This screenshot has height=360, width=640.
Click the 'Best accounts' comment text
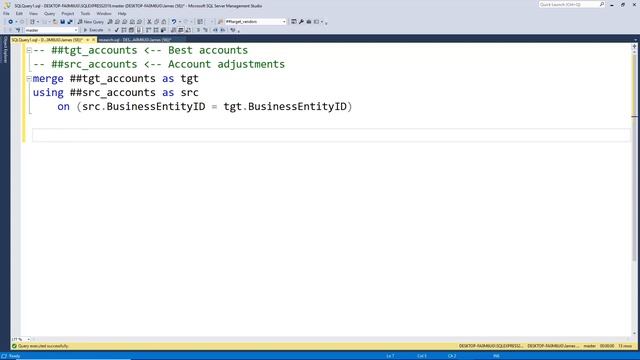click(208, 50)
